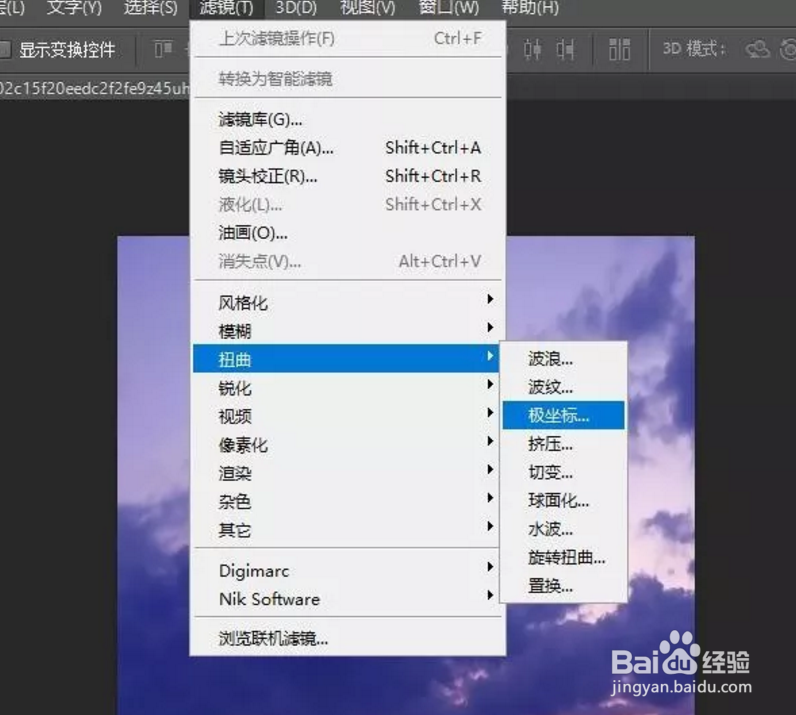The image size is (796, 715).
Task: Expand the 渲染 submenu
Action: coord(346,473)
